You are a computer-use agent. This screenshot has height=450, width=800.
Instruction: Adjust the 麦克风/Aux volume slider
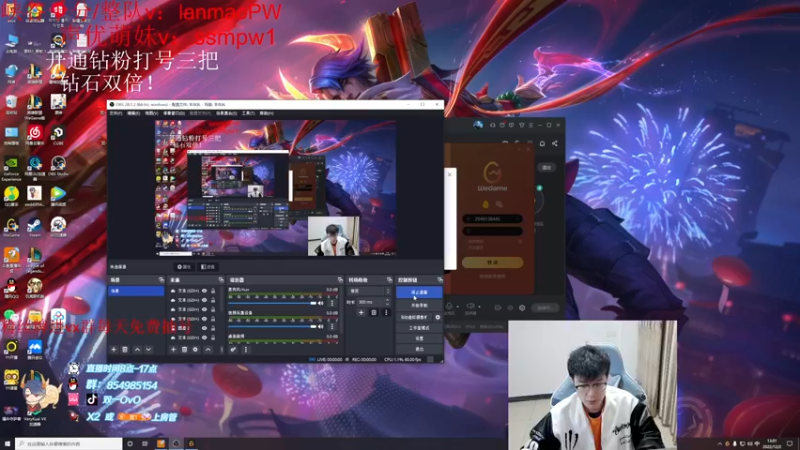272,303
